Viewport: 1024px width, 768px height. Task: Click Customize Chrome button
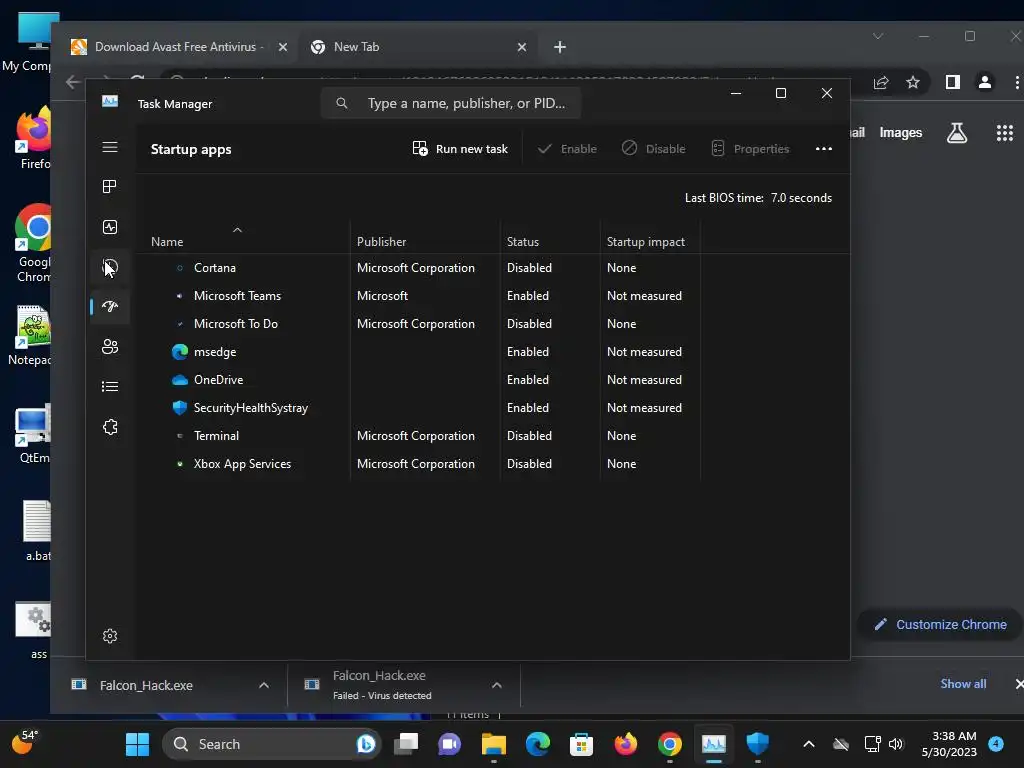point(940,624)
